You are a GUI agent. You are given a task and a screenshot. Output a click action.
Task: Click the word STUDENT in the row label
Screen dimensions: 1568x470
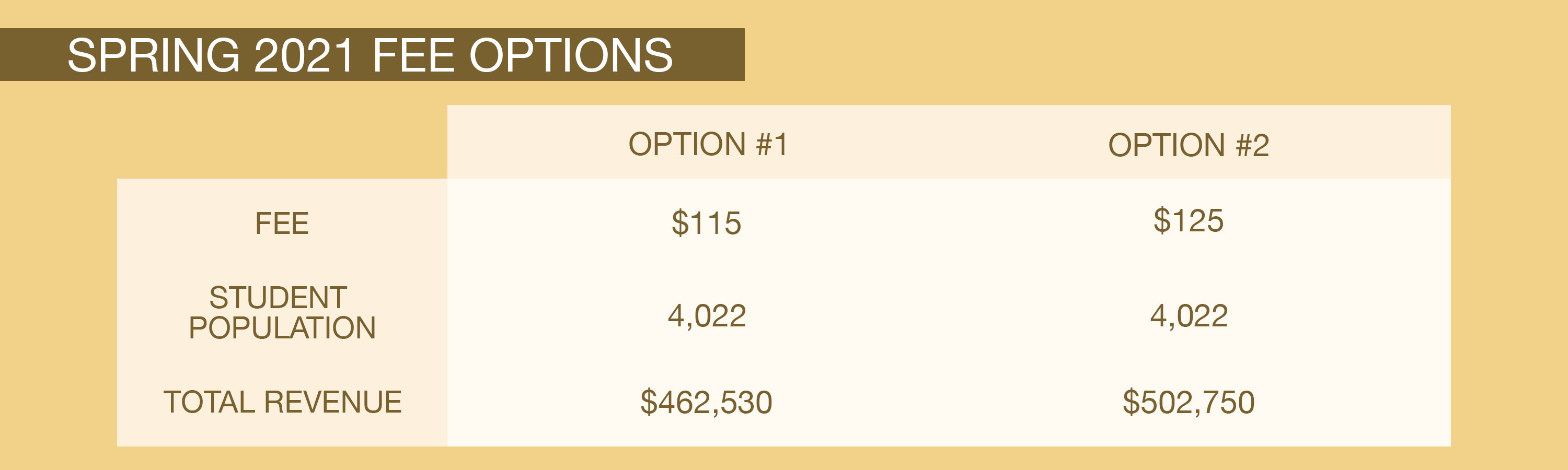pos(278,298)
